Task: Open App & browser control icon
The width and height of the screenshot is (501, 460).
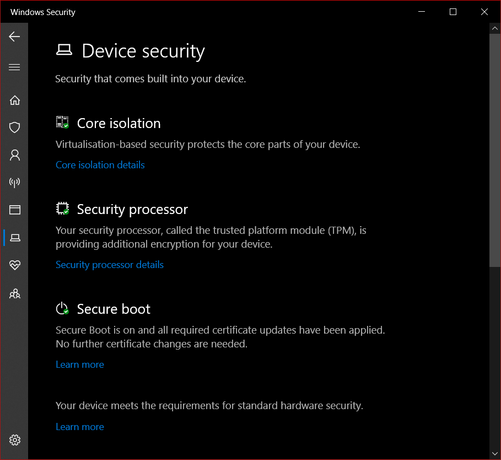Action: click(15, 210)
